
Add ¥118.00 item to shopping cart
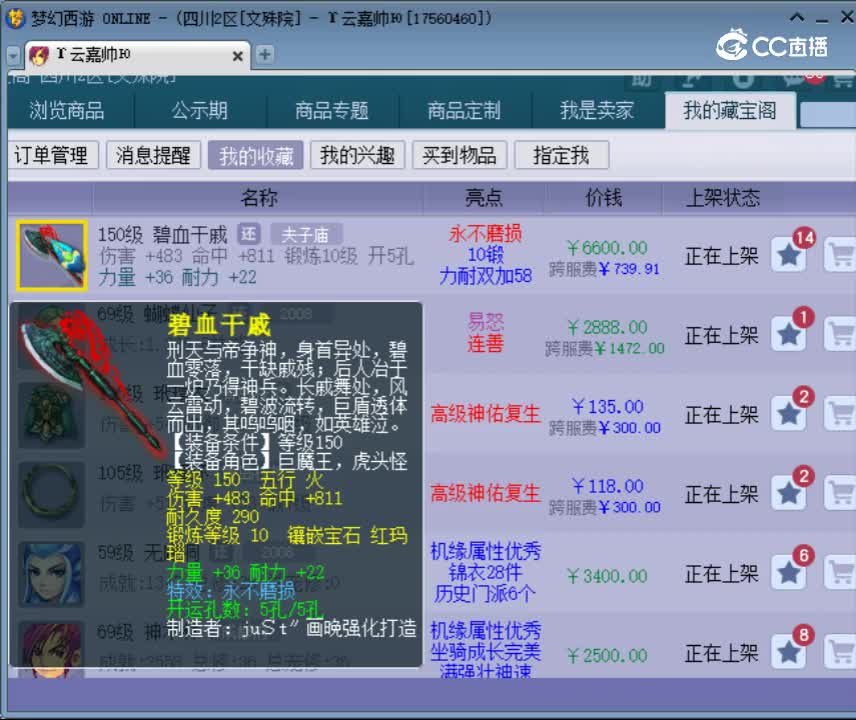[x=840, y=493]
